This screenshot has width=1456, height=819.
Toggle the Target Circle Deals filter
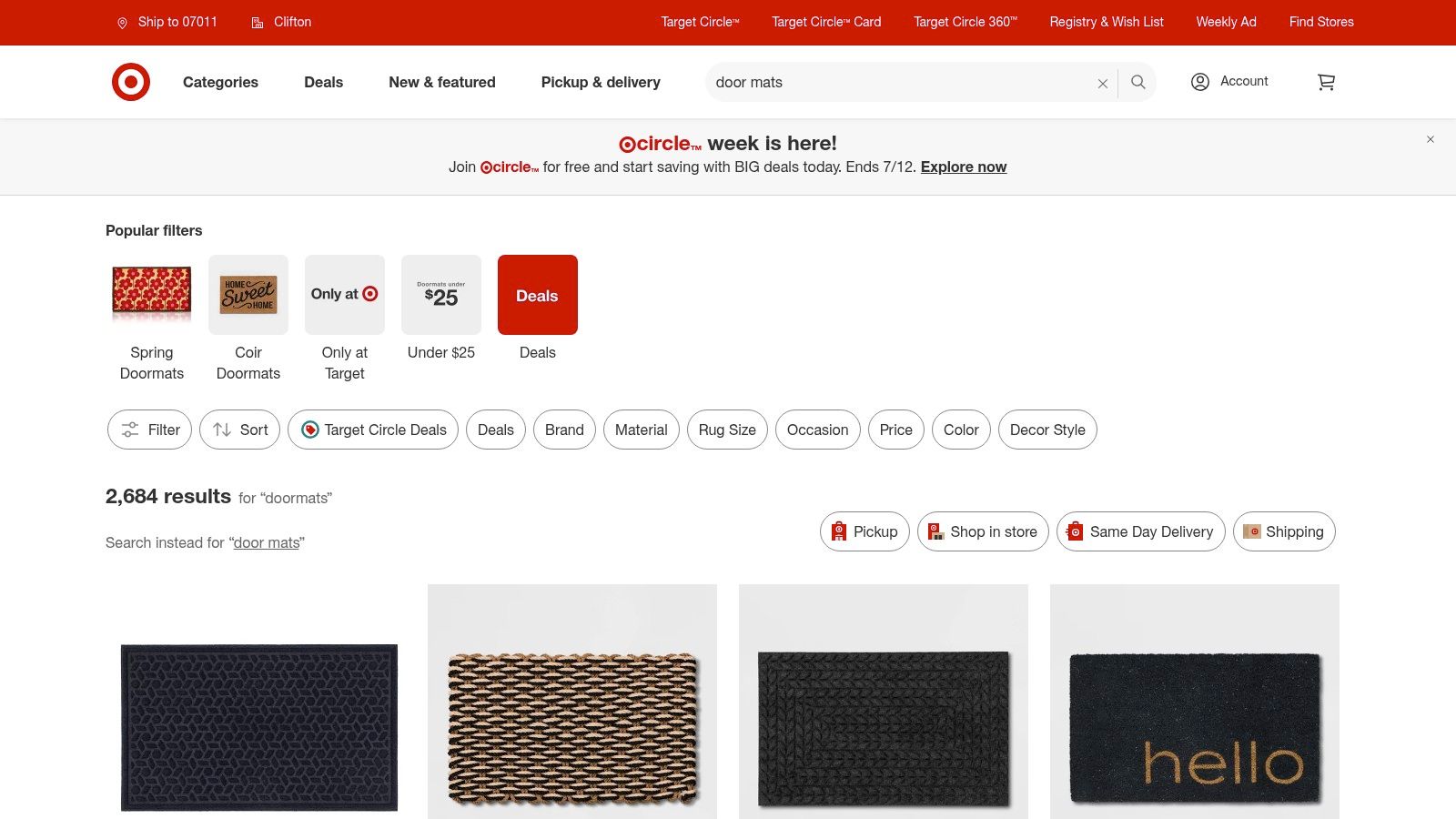[x=373, y=430]
